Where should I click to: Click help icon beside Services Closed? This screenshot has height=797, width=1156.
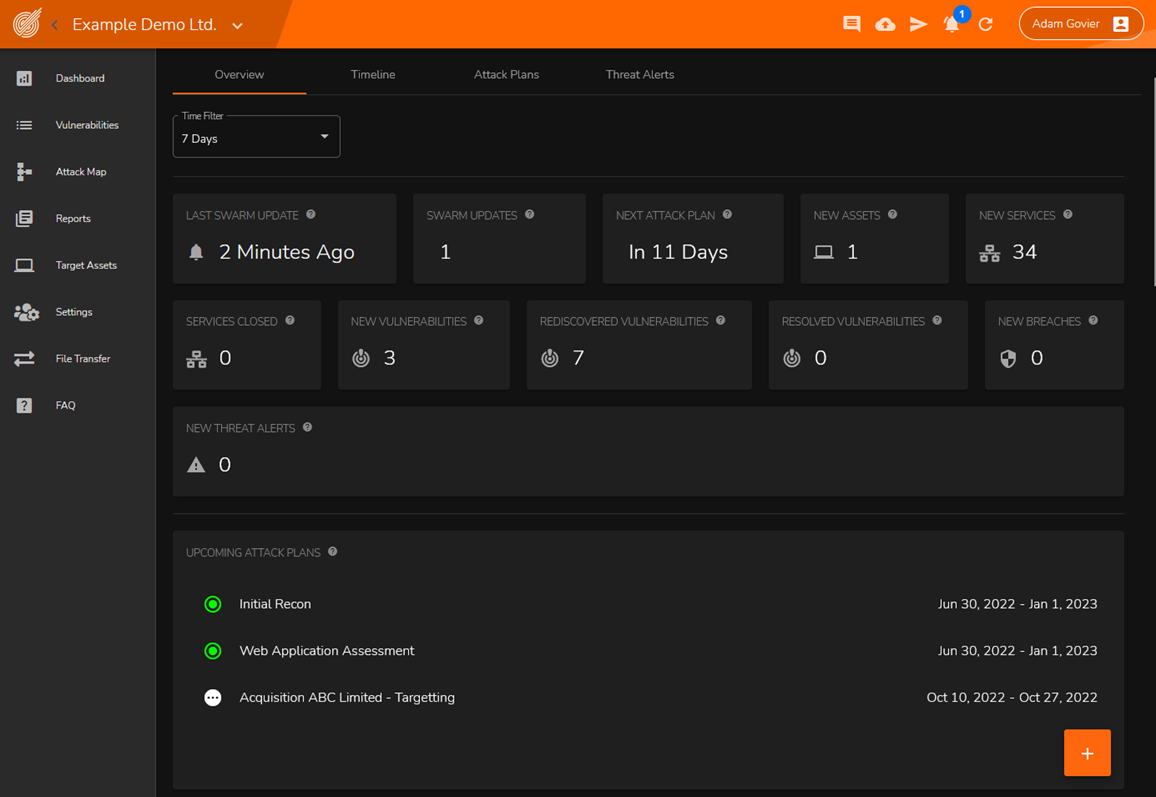[x=290, y=321]
